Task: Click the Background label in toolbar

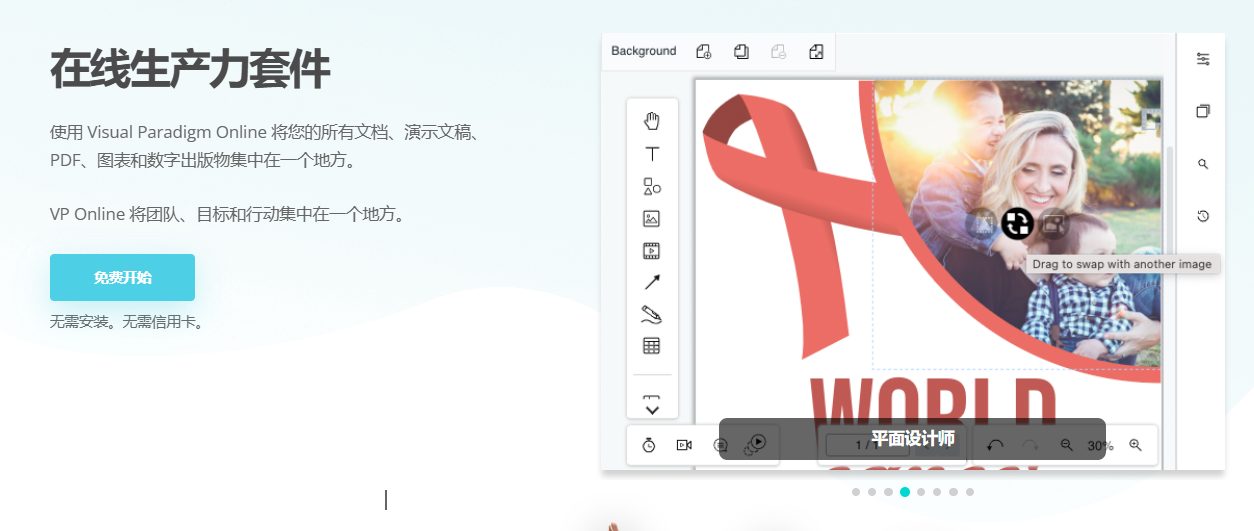Action: click(x=644, y=51)
